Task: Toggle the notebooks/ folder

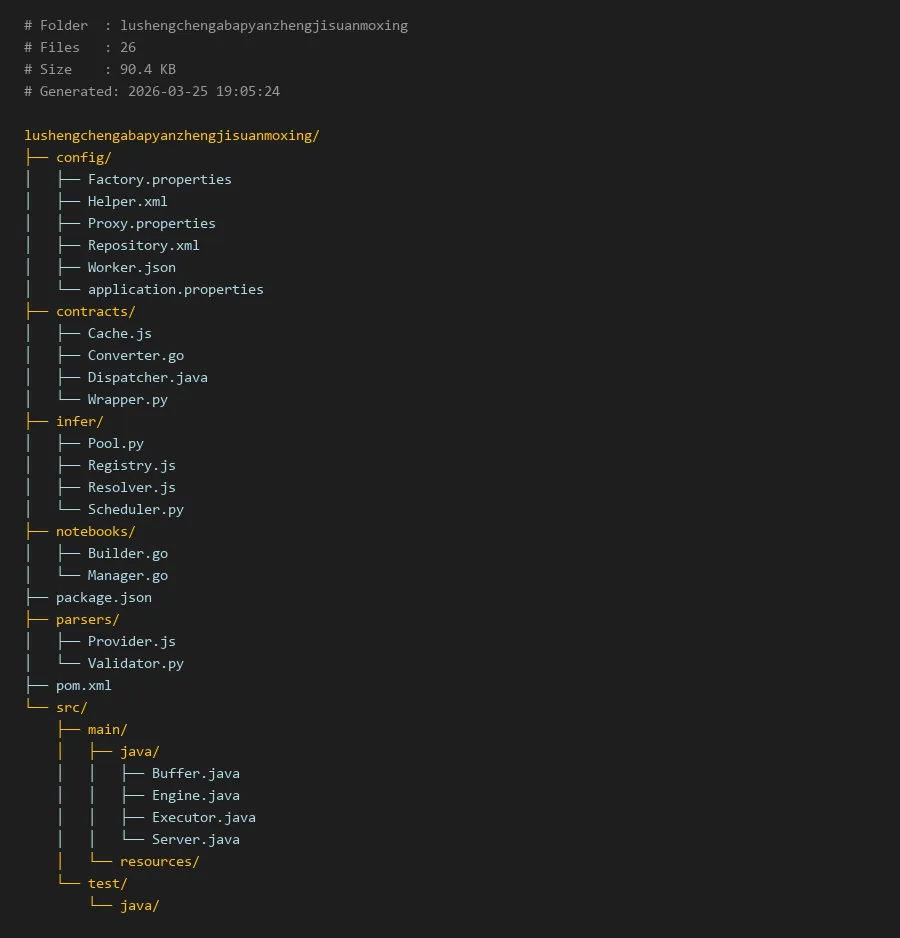Action: coord(95,531)
